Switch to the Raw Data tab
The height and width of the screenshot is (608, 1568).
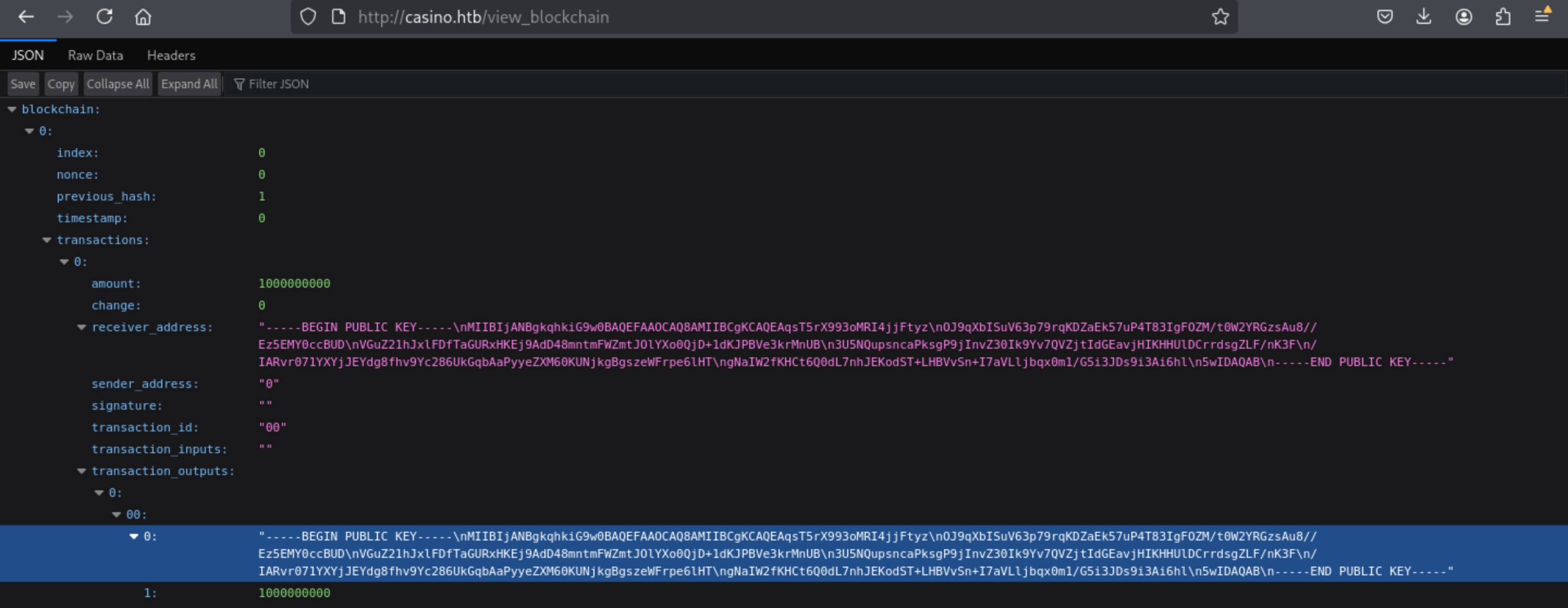[x=95, y=56]
